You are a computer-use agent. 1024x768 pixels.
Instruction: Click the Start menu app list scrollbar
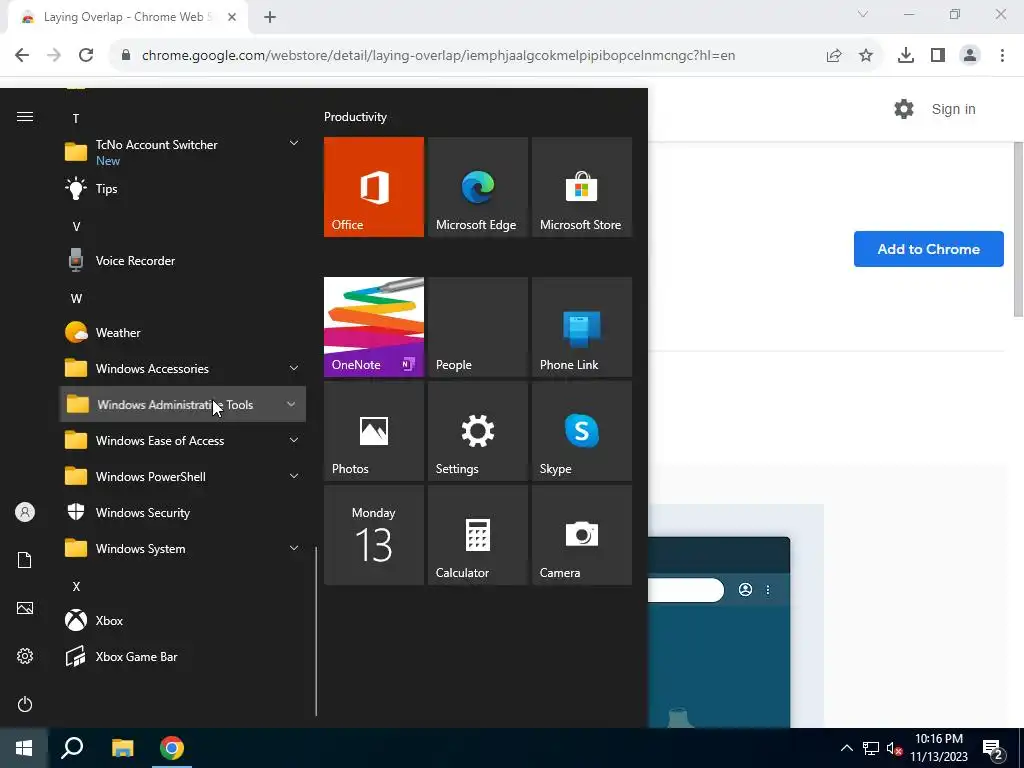coord(316,632)
